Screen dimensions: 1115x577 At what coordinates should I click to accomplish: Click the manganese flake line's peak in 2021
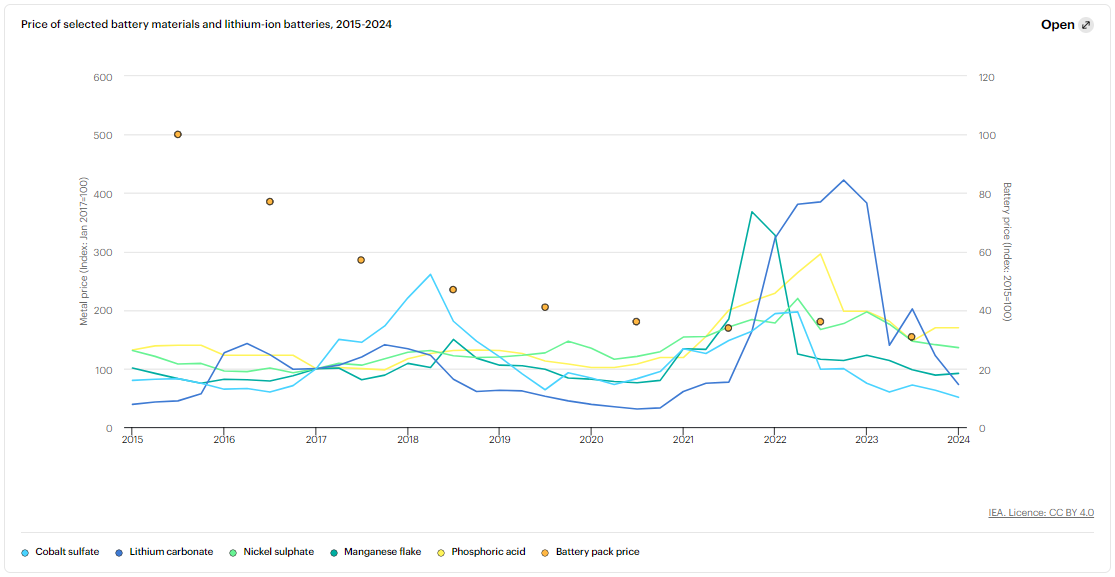coord(751,212)
